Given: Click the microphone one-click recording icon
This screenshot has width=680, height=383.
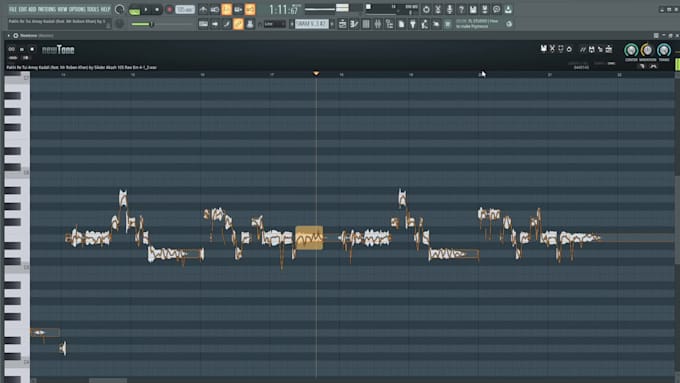Looking at the screenshot, I should (x=449, y=10).
